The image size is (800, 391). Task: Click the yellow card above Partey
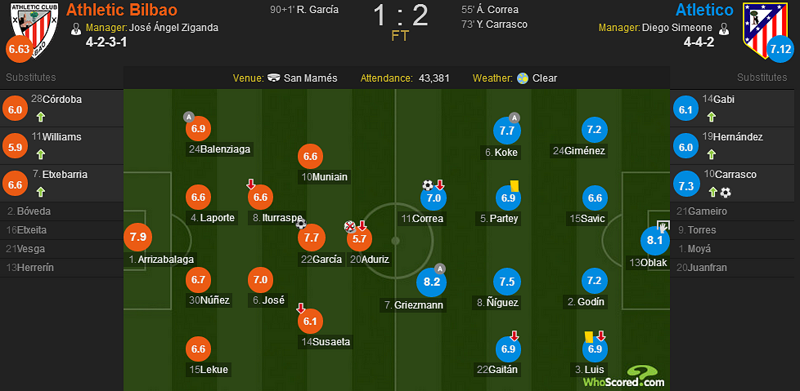(x=514, y=185)
